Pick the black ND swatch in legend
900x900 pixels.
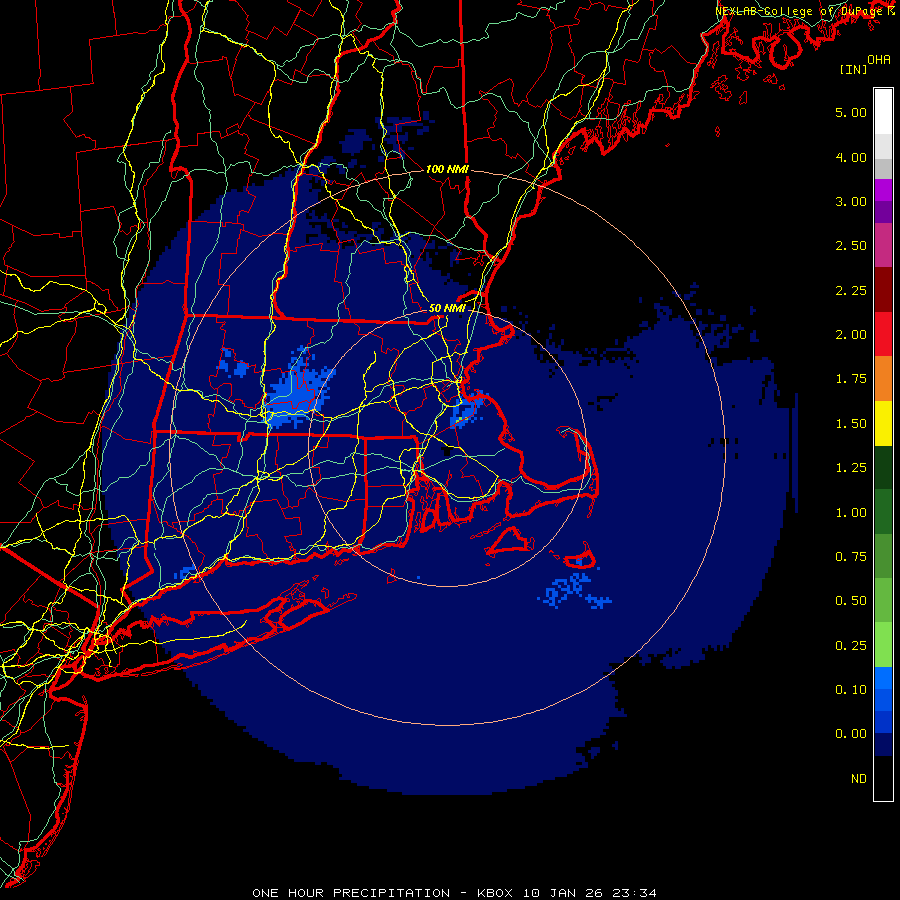(883, 778)
